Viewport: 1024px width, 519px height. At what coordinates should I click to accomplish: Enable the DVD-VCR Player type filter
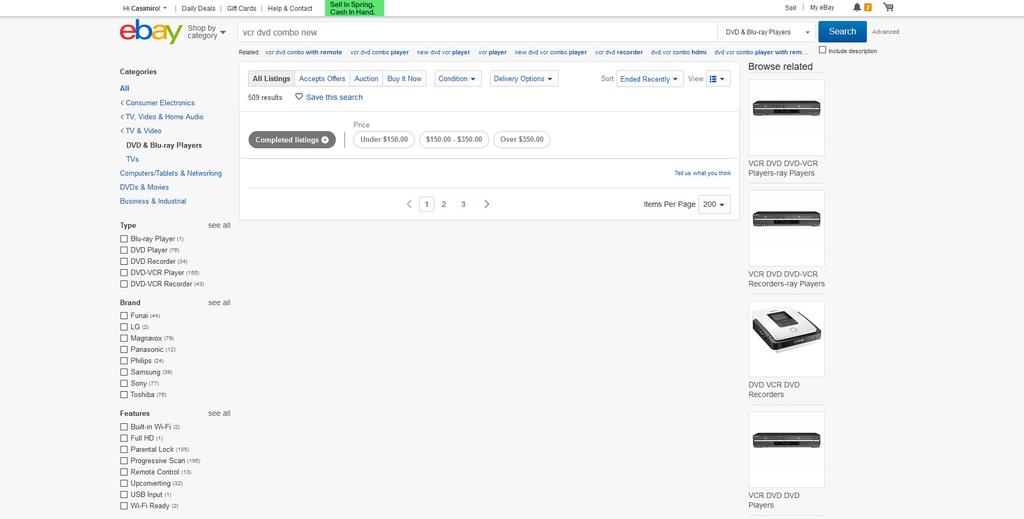124,272
